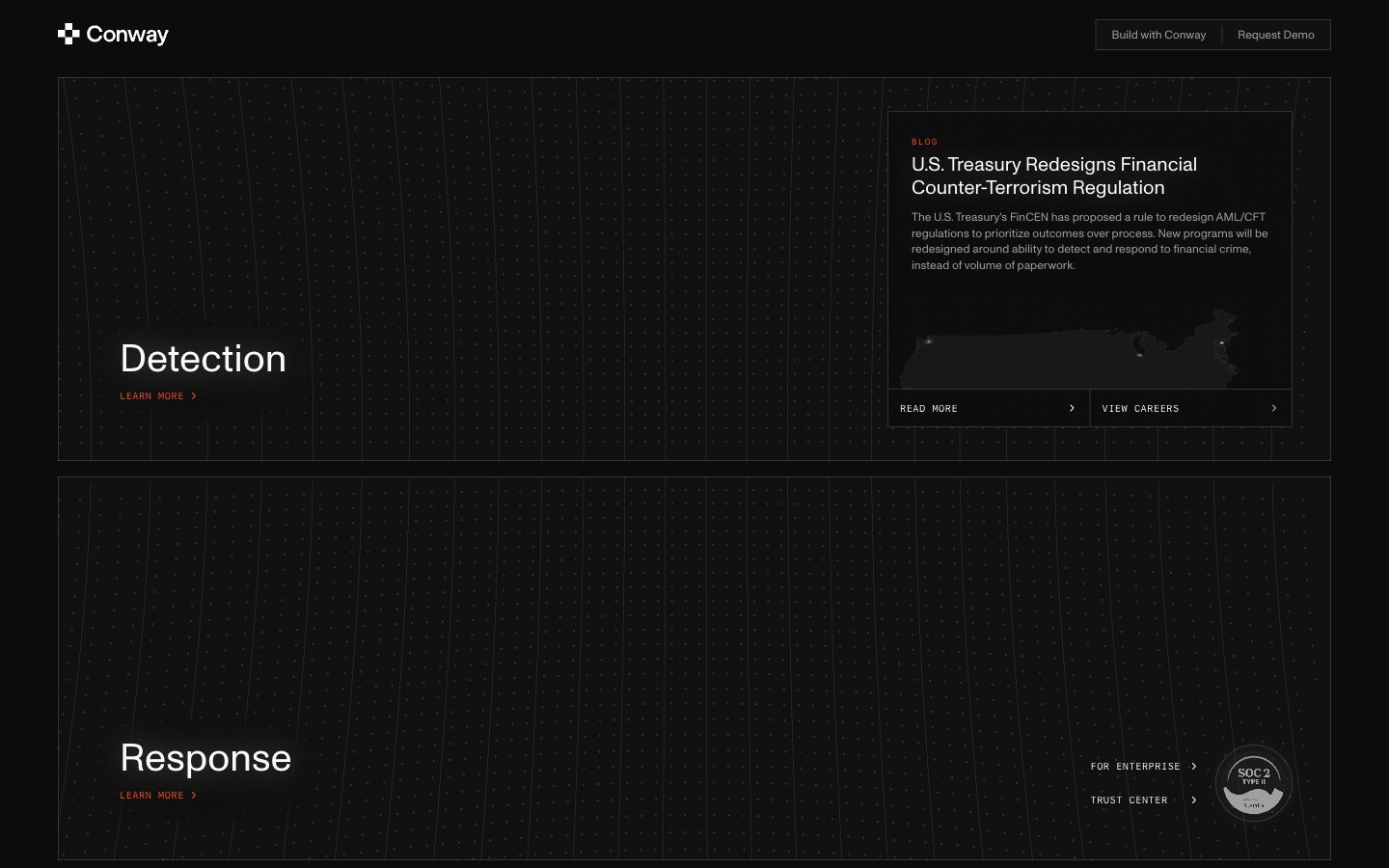
Task: Open the For Enterprise link
Action: point(1144,767)
